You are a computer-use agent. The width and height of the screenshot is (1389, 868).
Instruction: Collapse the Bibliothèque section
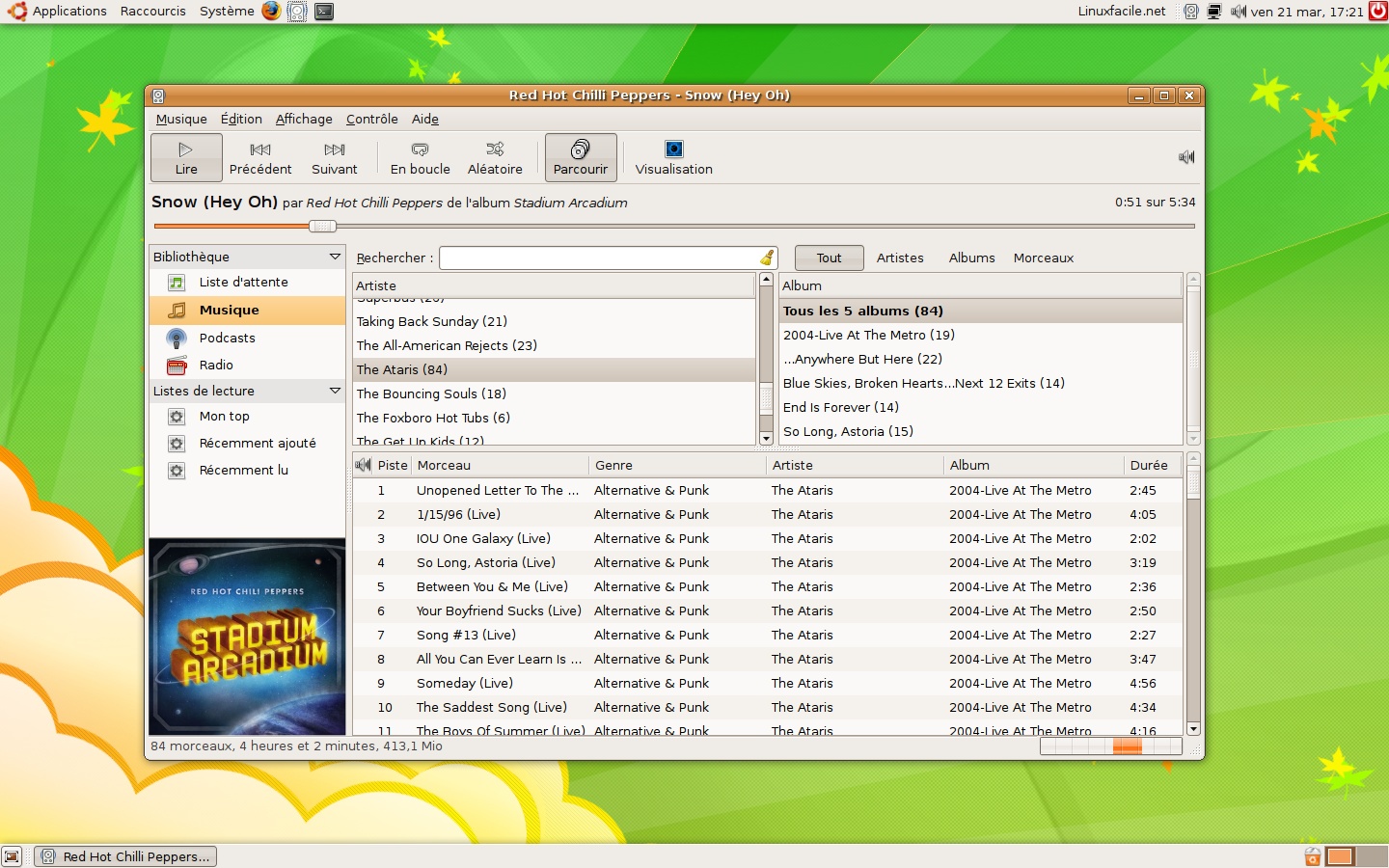point(335,257)
